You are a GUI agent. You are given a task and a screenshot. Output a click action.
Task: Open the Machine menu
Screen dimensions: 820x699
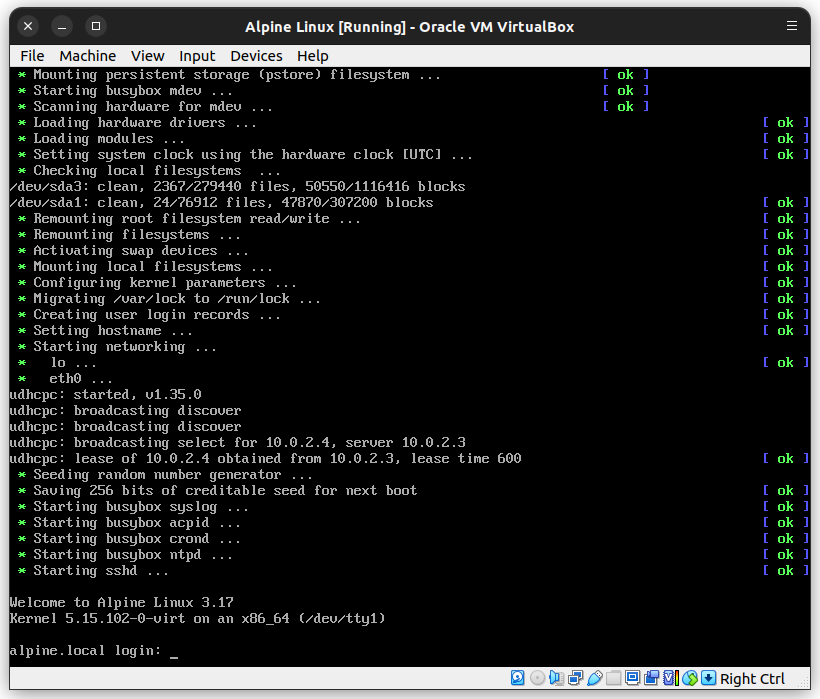point(88,56)
